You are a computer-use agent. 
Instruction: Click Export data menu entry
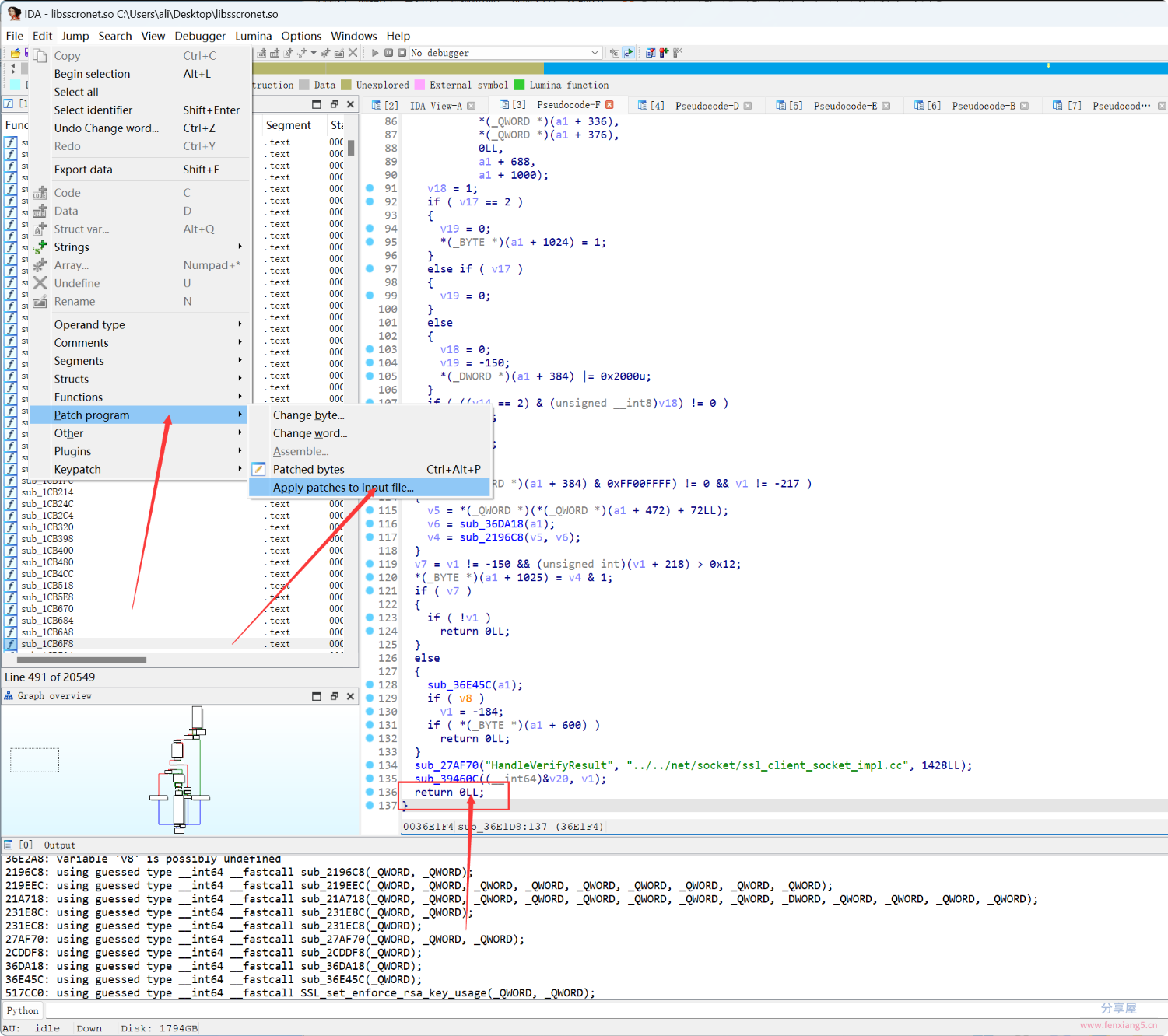[x=140, y=170]
